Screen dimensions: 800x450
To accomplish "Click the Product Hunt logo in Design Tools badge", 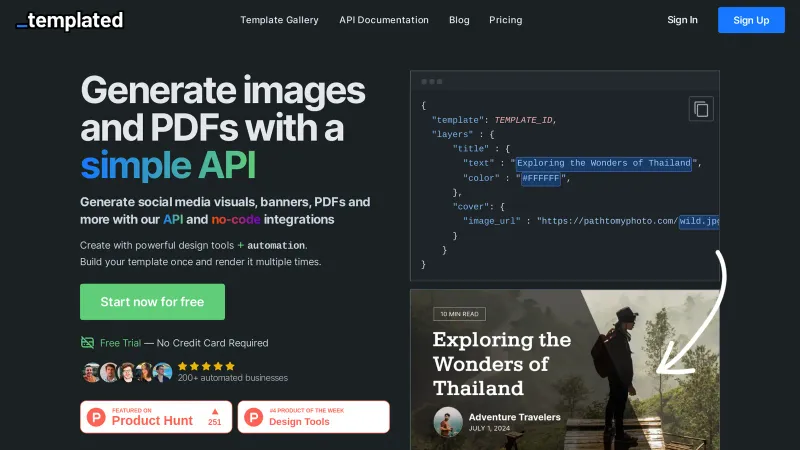I will coord(253,417).
